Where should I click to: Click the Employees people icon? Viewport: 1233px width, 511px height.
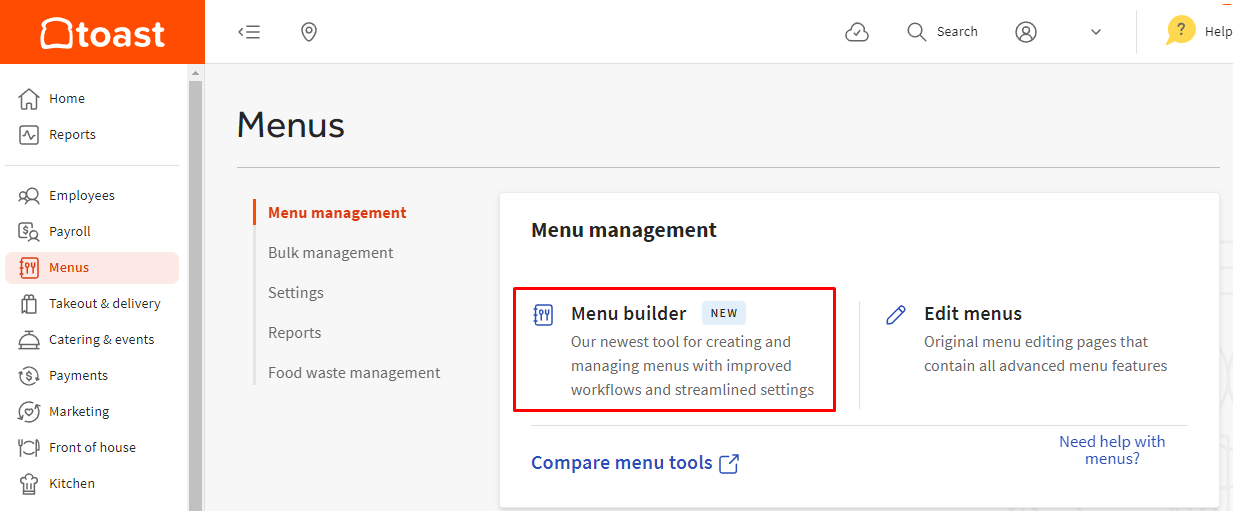[29, 195]
